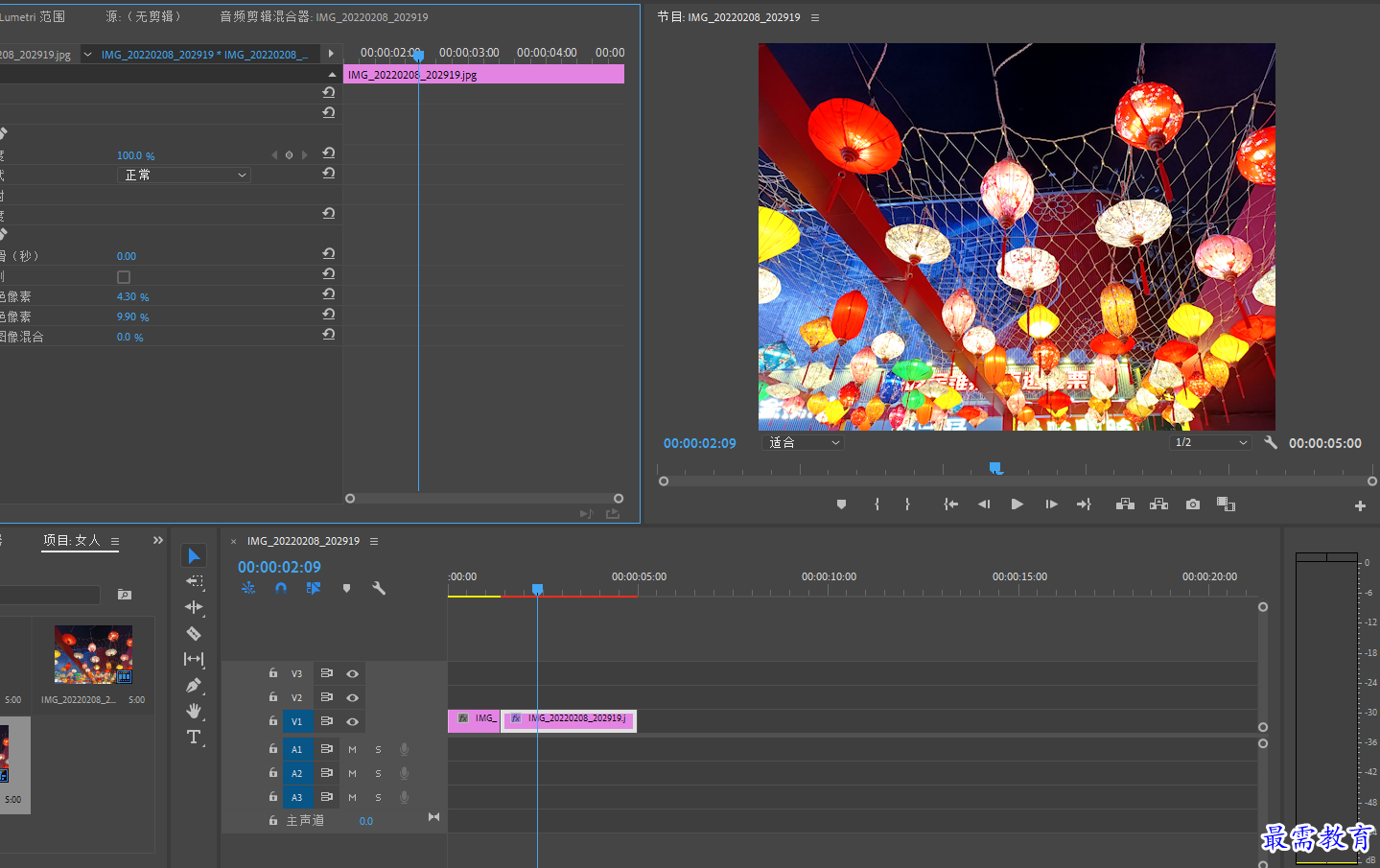The width and height of the screenshot is (1380, 868).
Task: Reset the 4.30 % parameter
Action: [x=329, y=293]
